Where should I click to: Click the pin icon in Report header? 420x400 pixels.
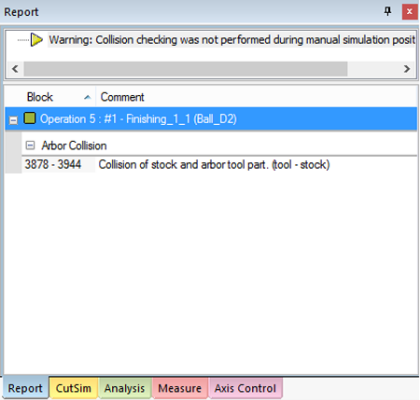[x=387, y=12]
